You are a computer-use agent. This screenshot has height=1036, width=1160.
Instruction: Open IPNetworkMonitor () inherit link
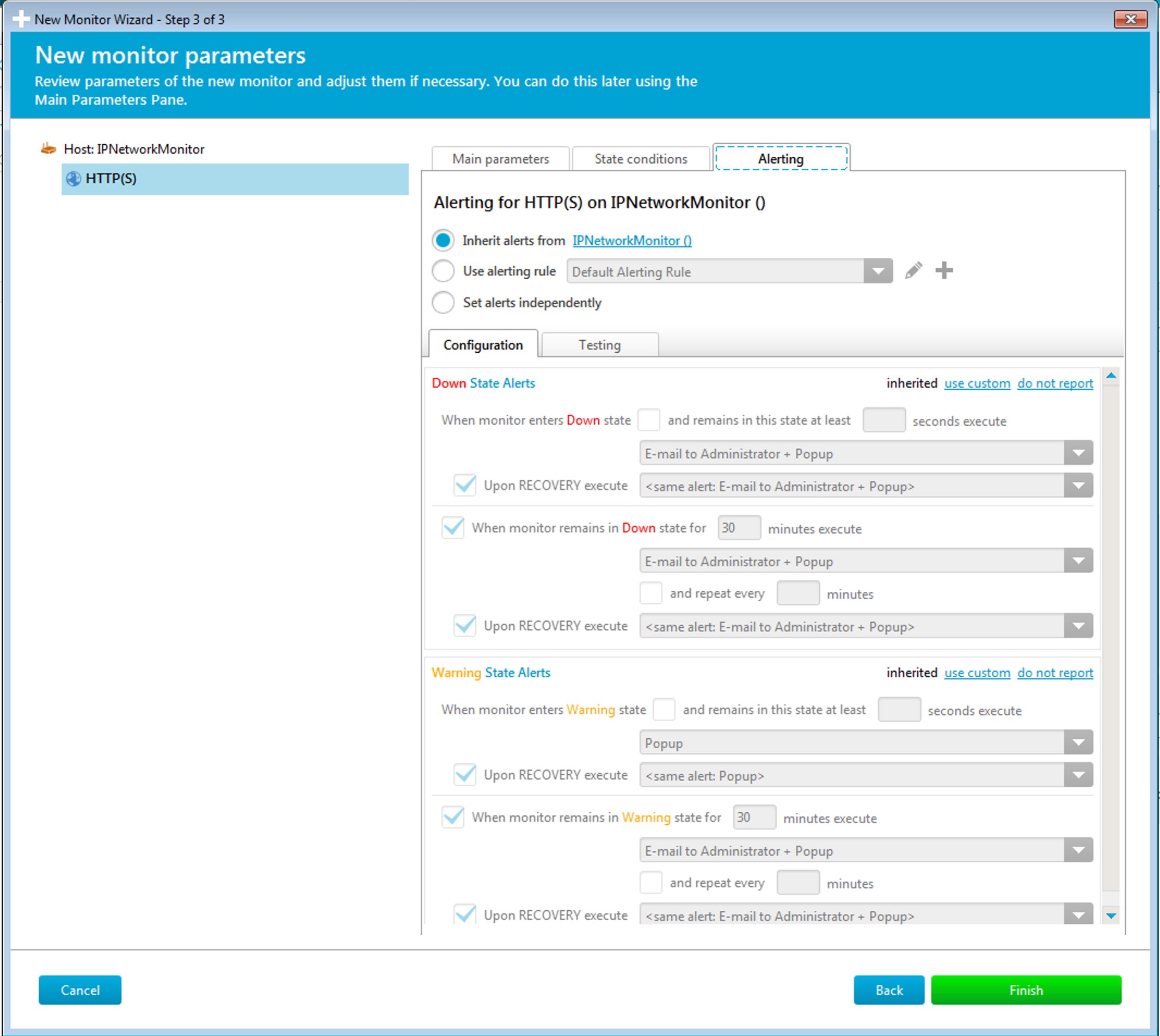pos(632,240)
